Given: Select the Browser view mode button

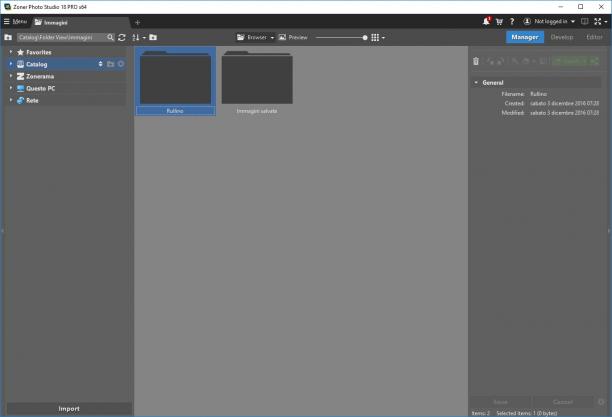Looking at the screenshot, I should [x=252, y=37].
